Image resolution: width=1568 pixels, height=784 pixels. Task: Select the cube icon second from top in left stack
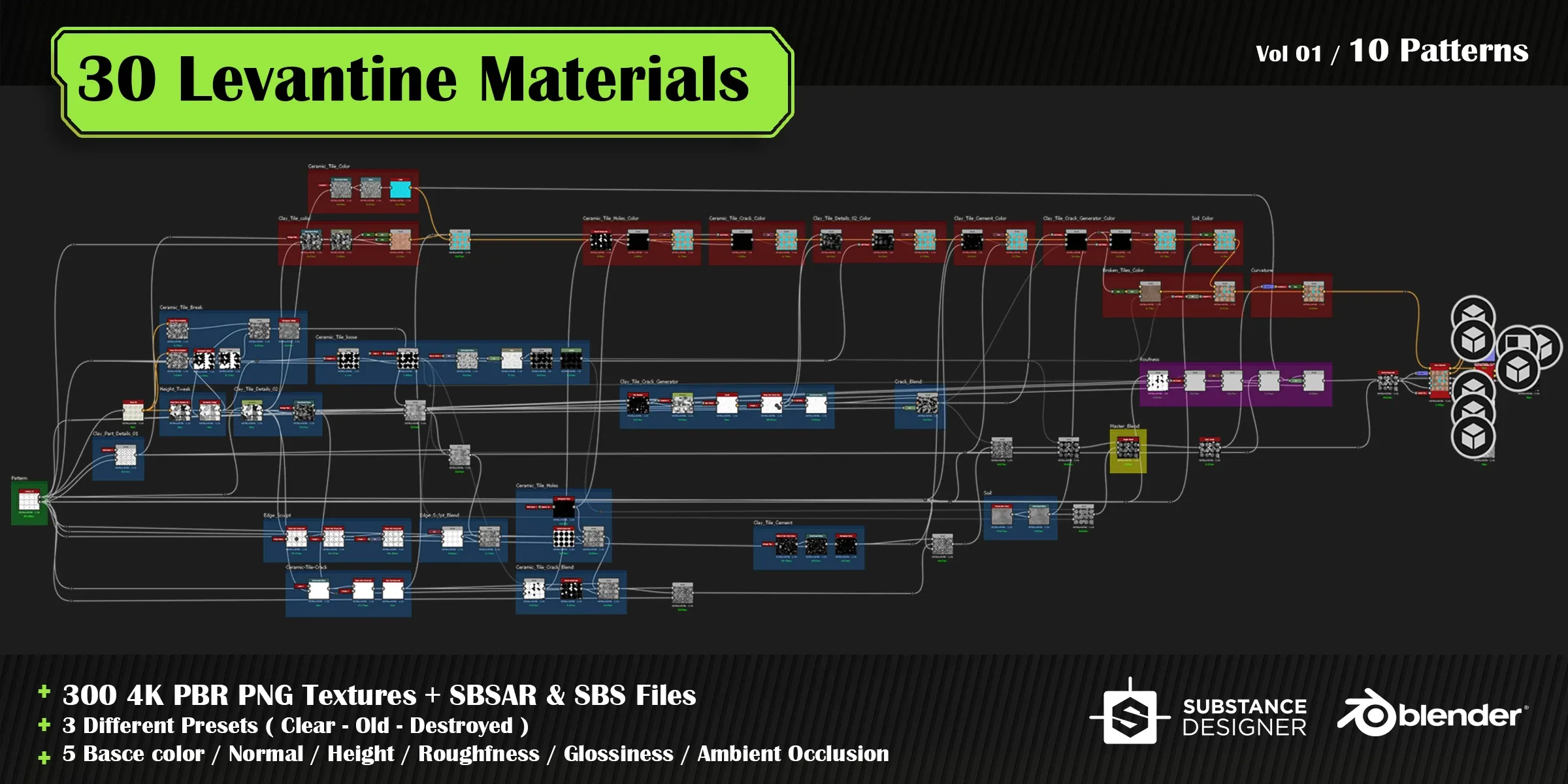pyautogui.click(x=1473, y=341)
